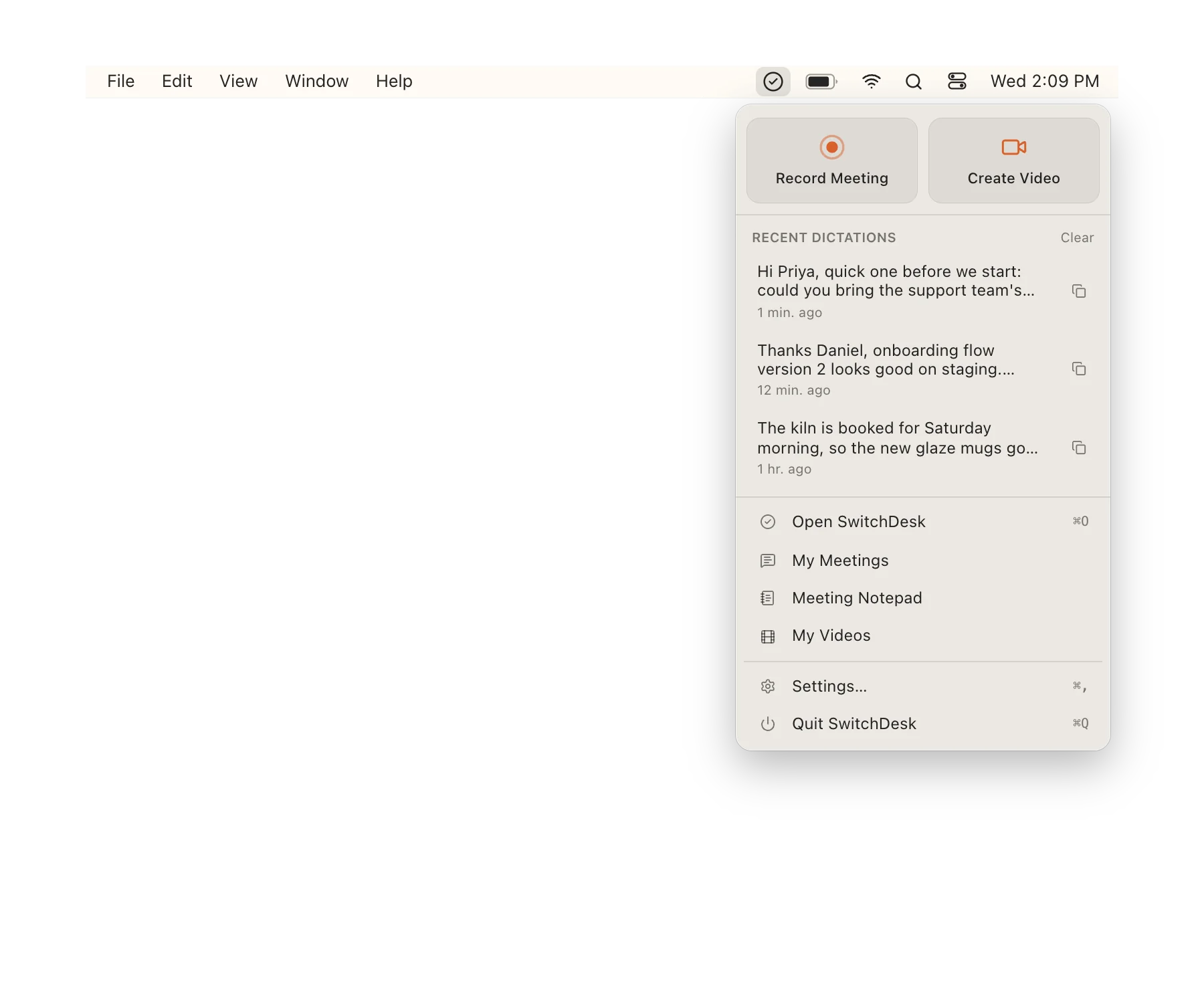The height and width of the screenshot is (986, 1204).
Task: Click the battery status icon
Action: click(x=821, y=82)
